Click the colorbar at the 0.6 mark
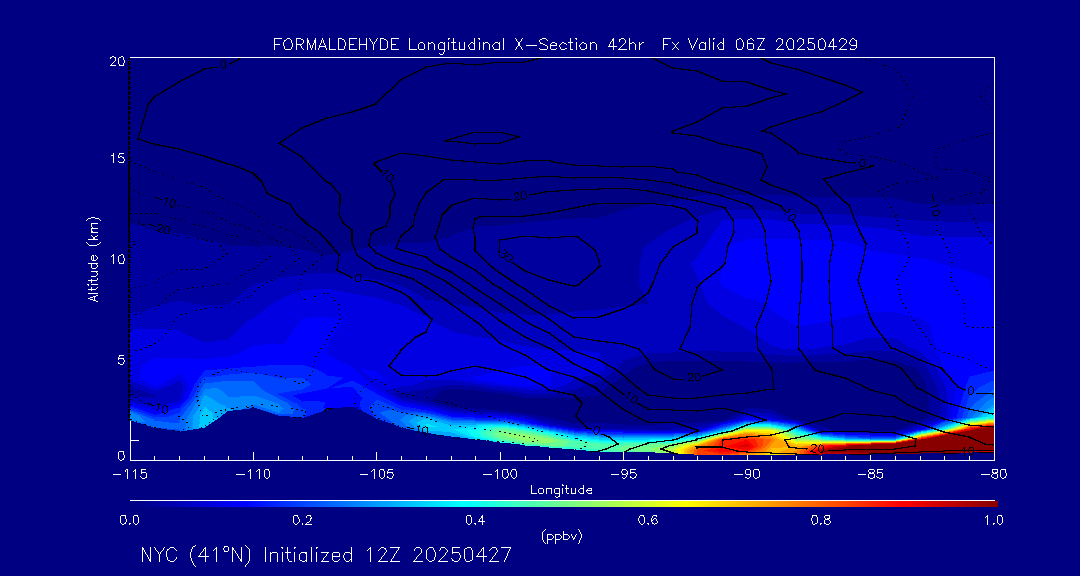The image size is (1080, 576). 649,503
